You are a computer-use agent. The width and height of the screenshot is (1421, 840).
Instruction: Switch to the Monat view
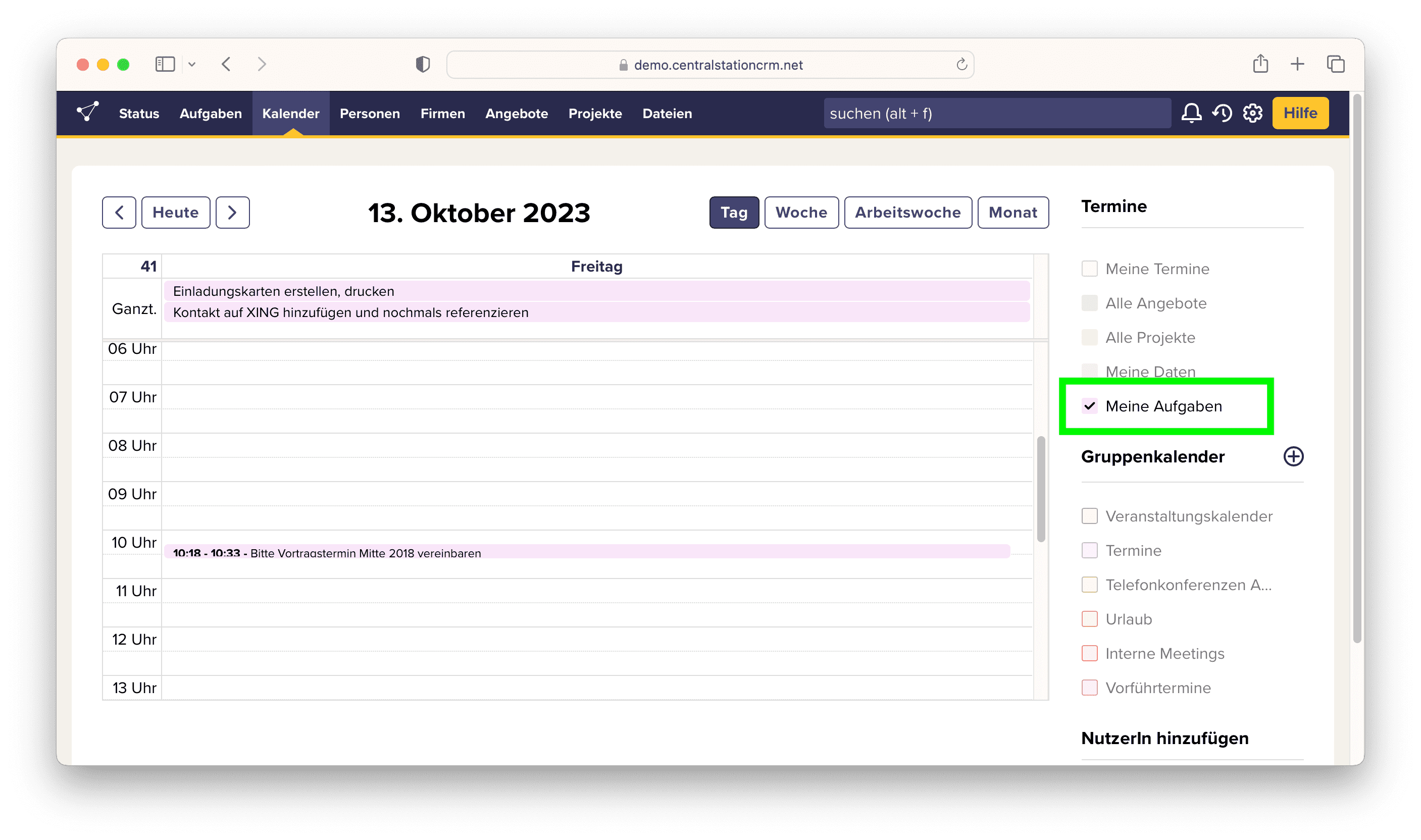coord(1012,212)
